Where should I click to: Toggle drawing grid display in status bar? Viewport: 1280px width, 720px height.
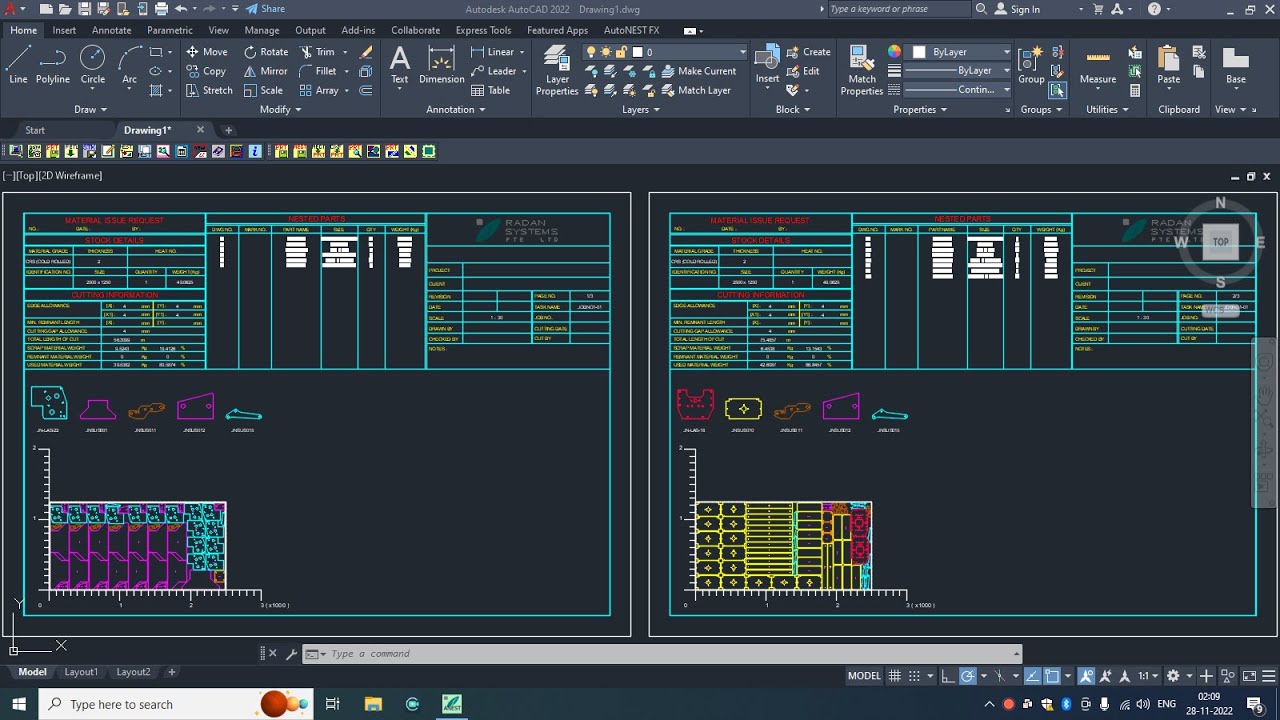(x=895, y=676)
